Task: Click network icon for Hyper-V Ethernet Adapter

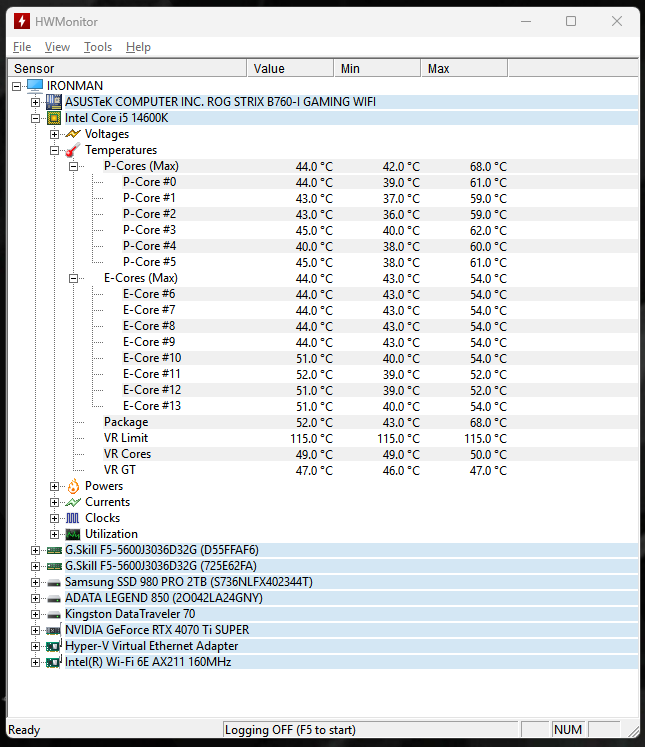Action: [x=54, y=646]
